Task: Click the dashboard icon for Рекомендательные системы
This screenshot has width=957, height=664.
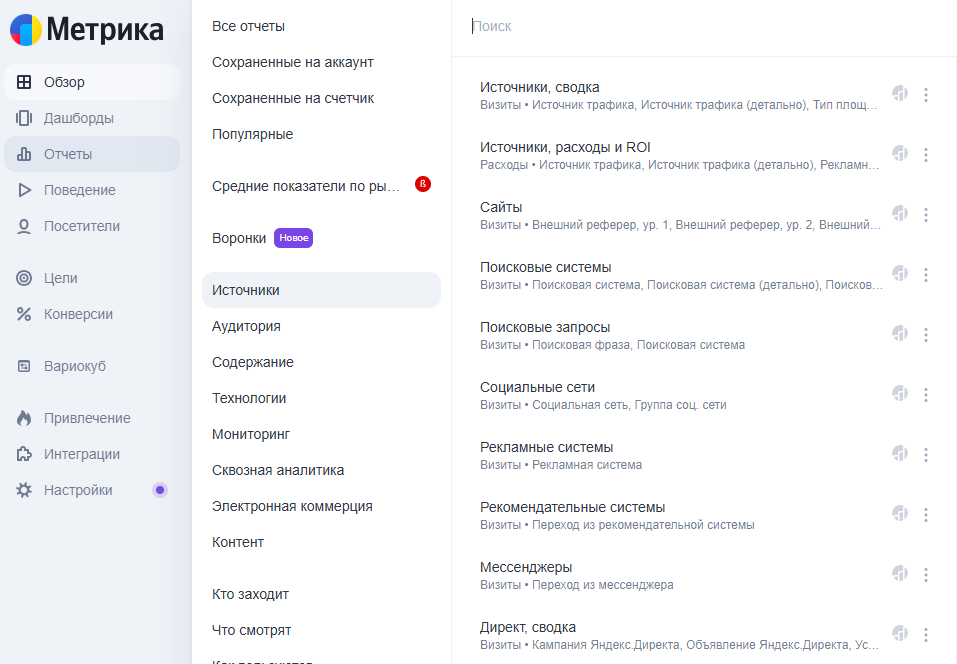Action: pos(900,513)
